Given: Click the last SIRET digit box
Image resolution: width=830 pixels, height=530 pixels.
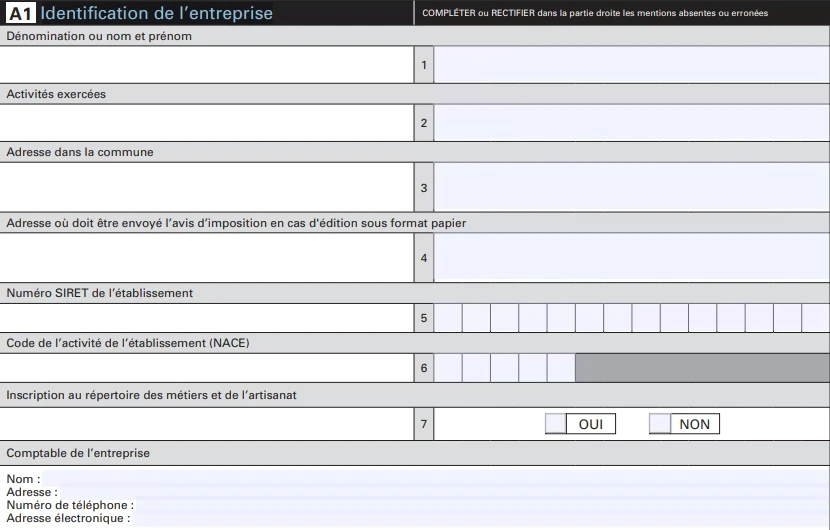Looking at the screenshot, I should point(816,318).
